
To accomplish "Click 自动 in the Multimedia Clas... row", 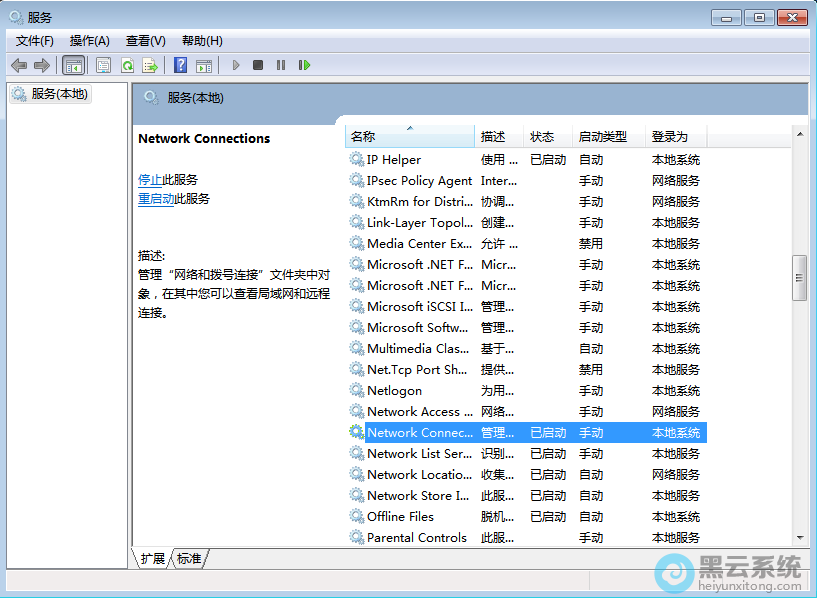I will point(591,348).
